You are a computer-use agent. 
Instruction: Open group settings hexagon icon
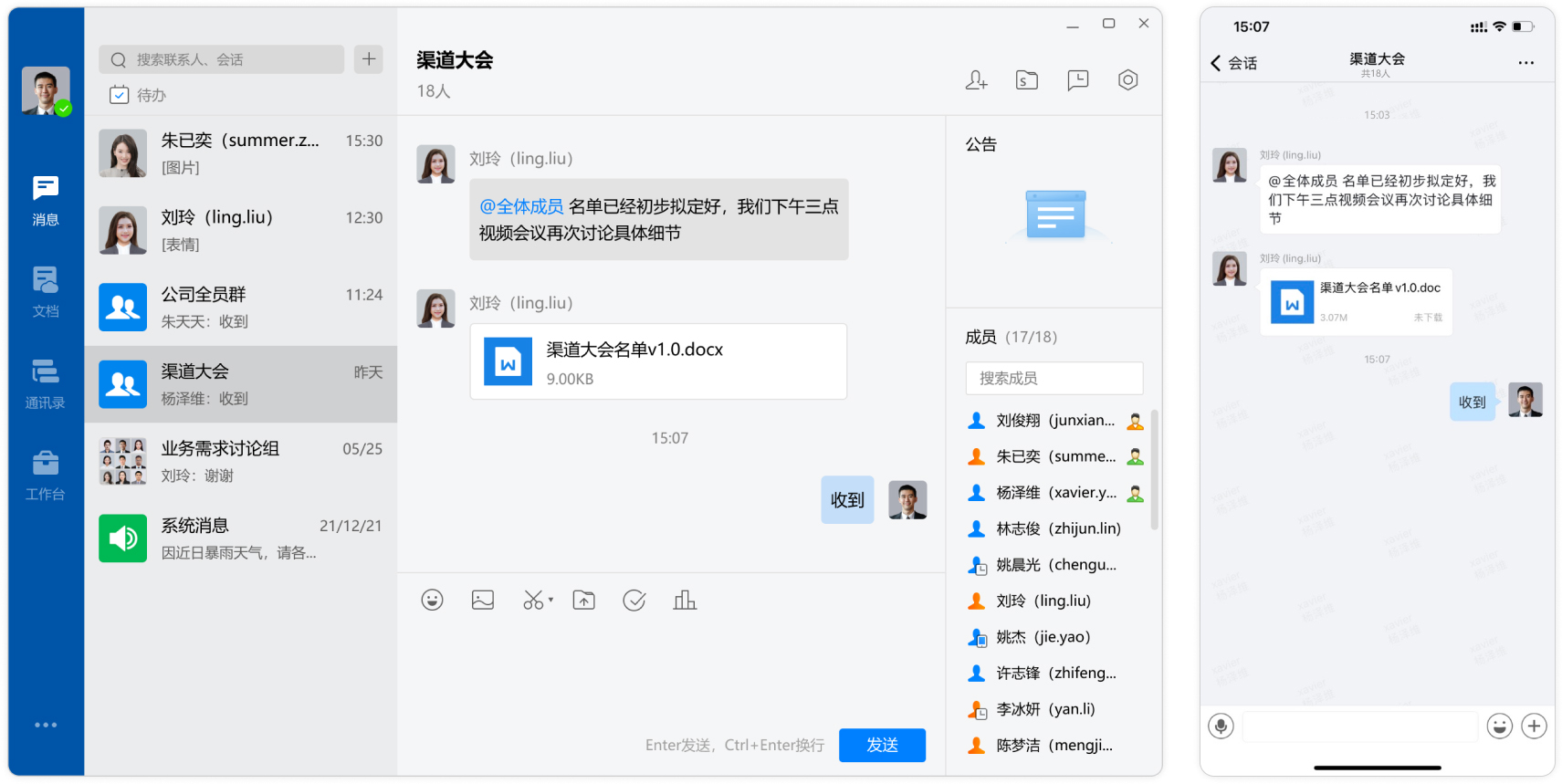(1128, 80)
